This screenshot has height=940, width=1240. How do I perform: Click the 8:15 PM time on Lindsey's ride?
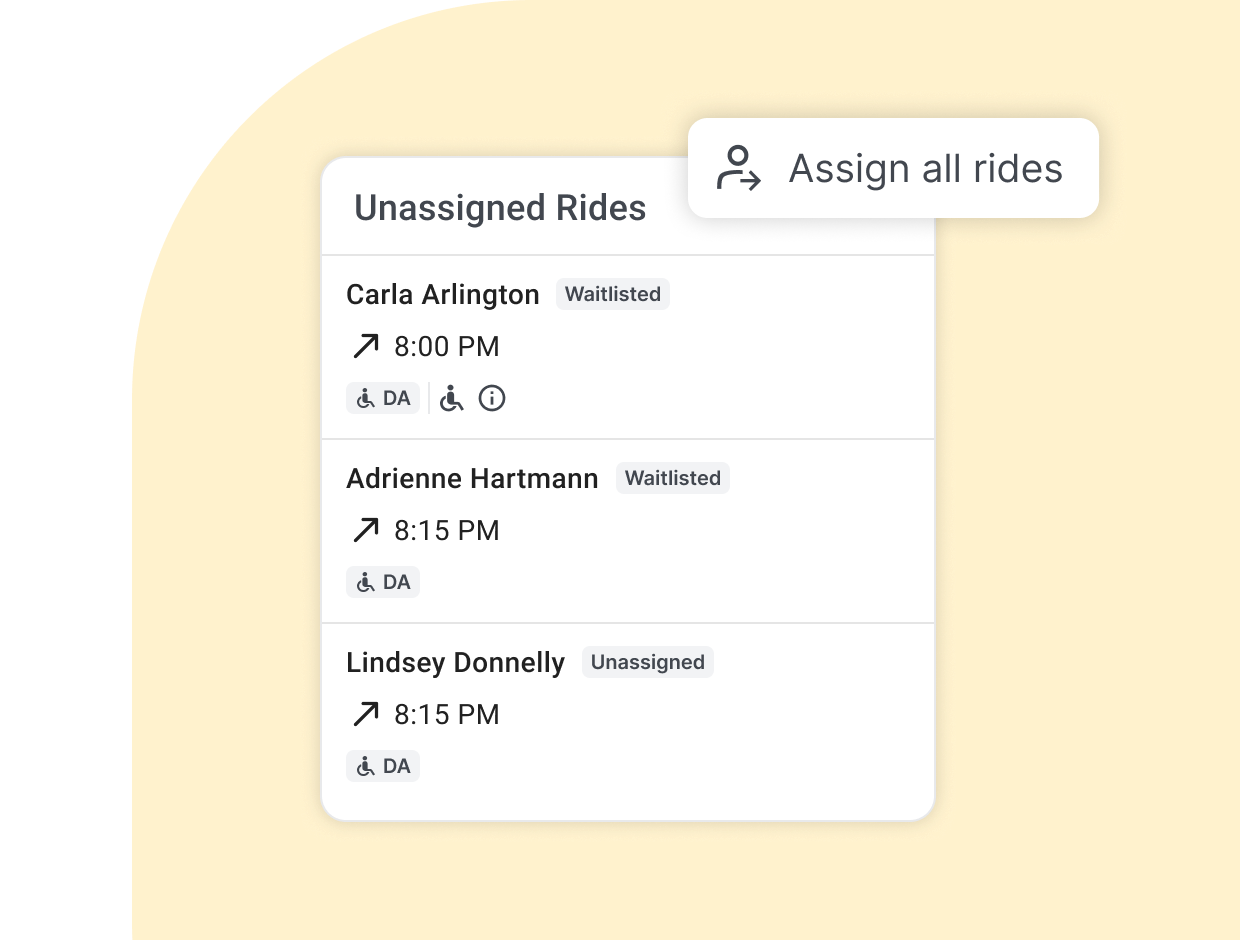click(446, 715)
